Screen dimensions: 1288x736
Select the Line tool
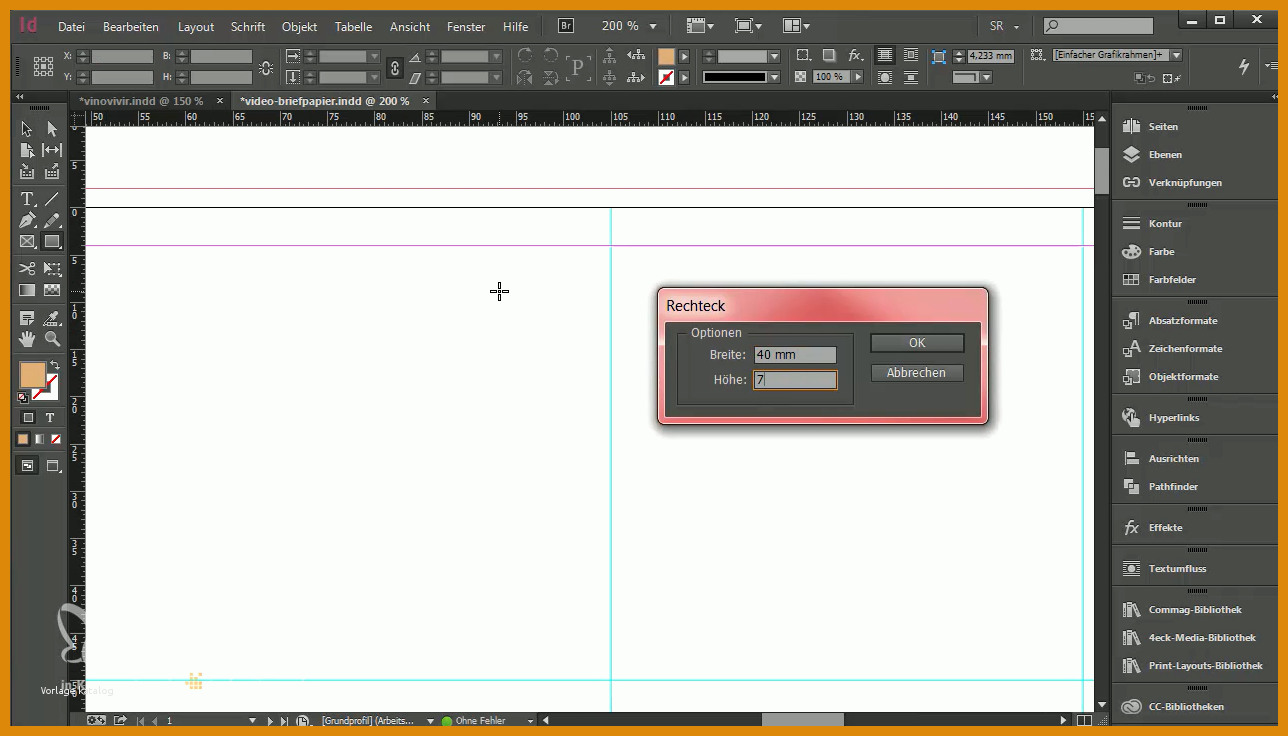pyautogui.click(x=52, y=199)
